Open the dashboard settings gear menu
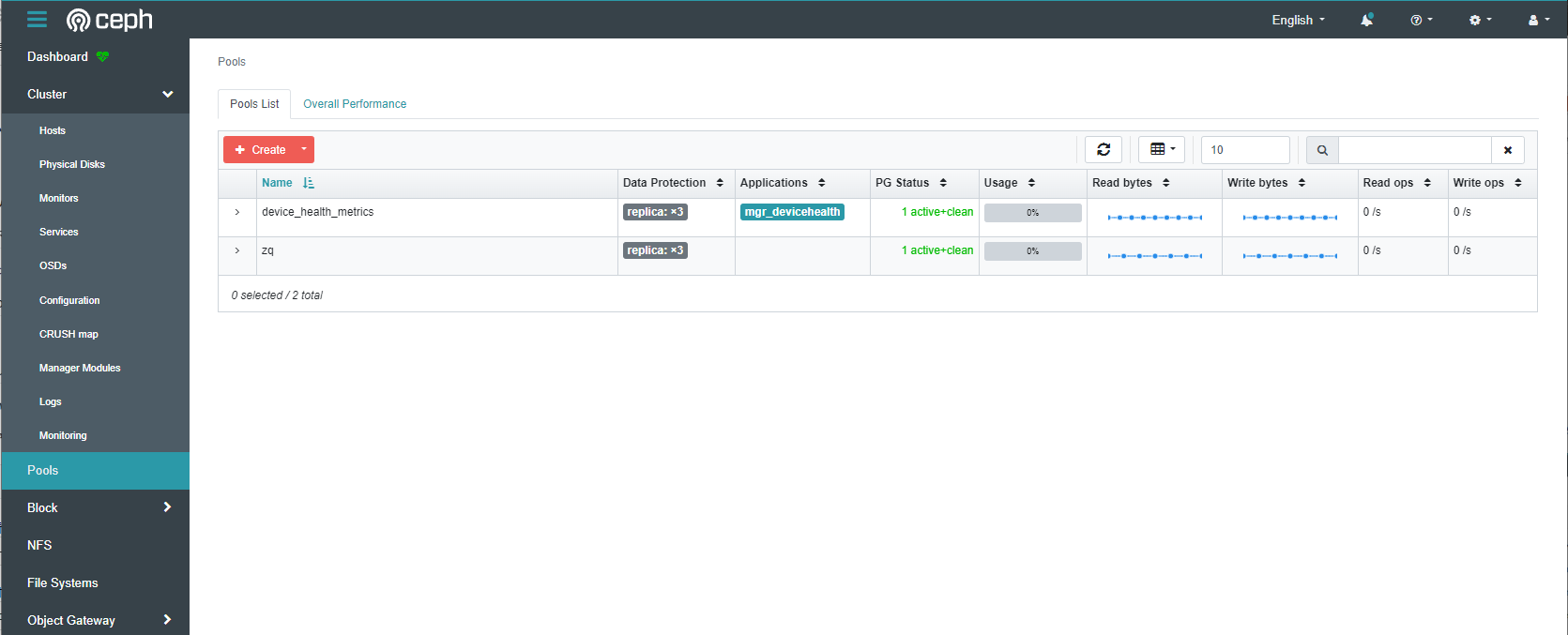The height and width of the screenshot is (635, 1568). pyautogui.click(x=1480, y=20)
